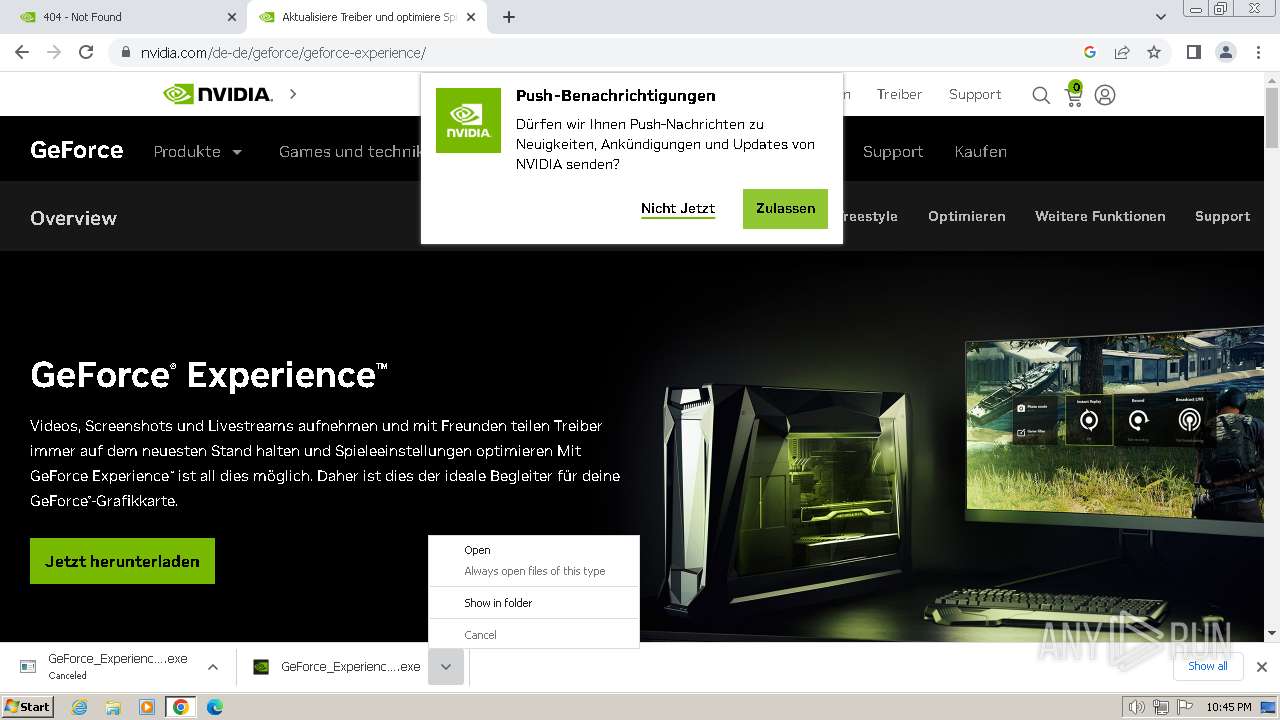
Task: Select Open in download context menu
Action: pyautogui.click(x=477, y=550)
